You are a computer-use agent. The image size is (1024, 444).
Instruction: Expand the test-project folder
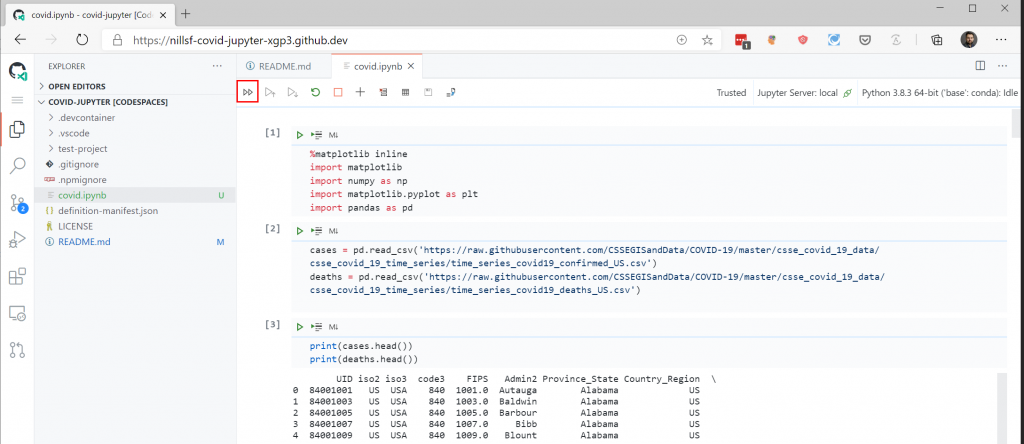[135, 149]
